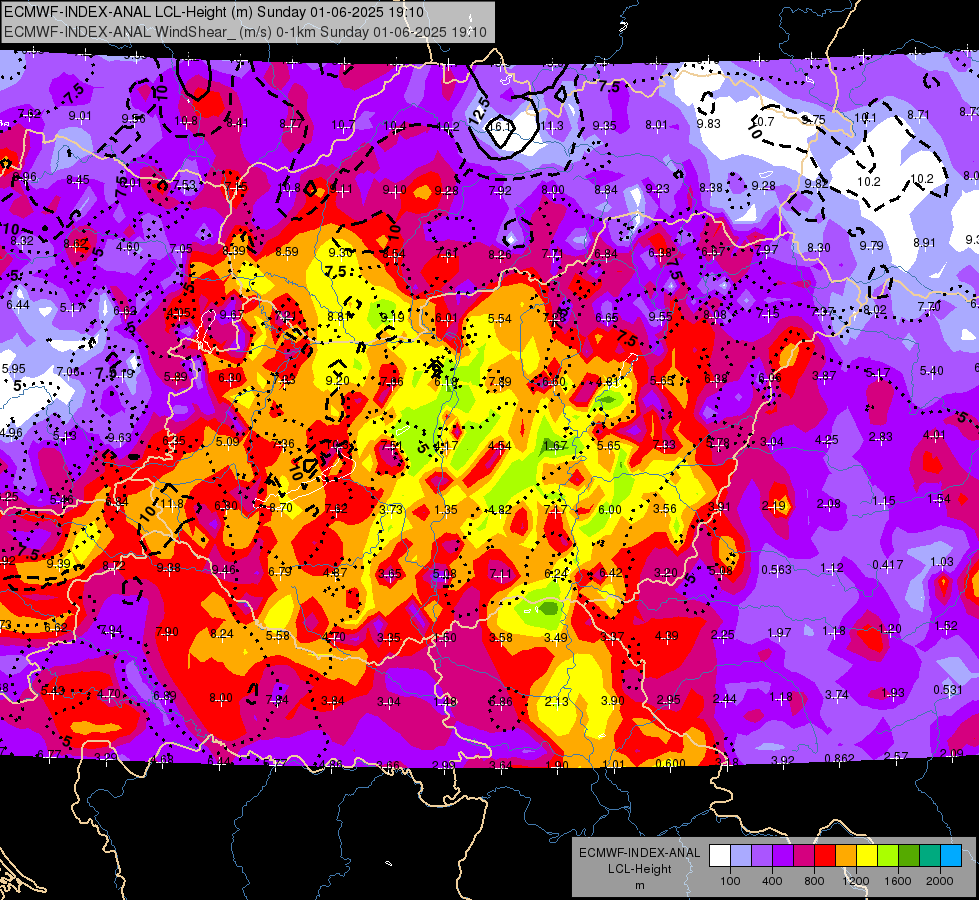The height and width of the screenshot is (900, 979).
Task: Click the wind shear value 8.24
Action: 222,634
